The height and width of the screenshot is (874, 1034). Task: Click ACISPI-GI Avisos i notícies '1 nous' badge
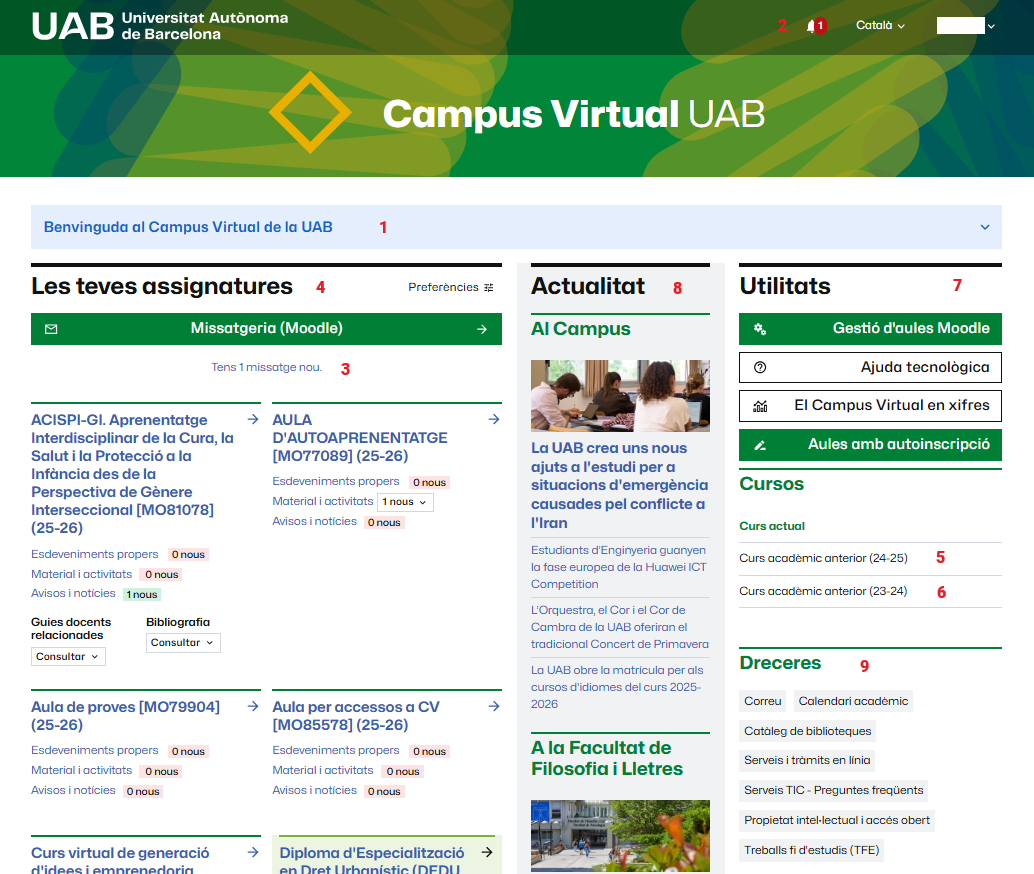(x=142, y=595)
